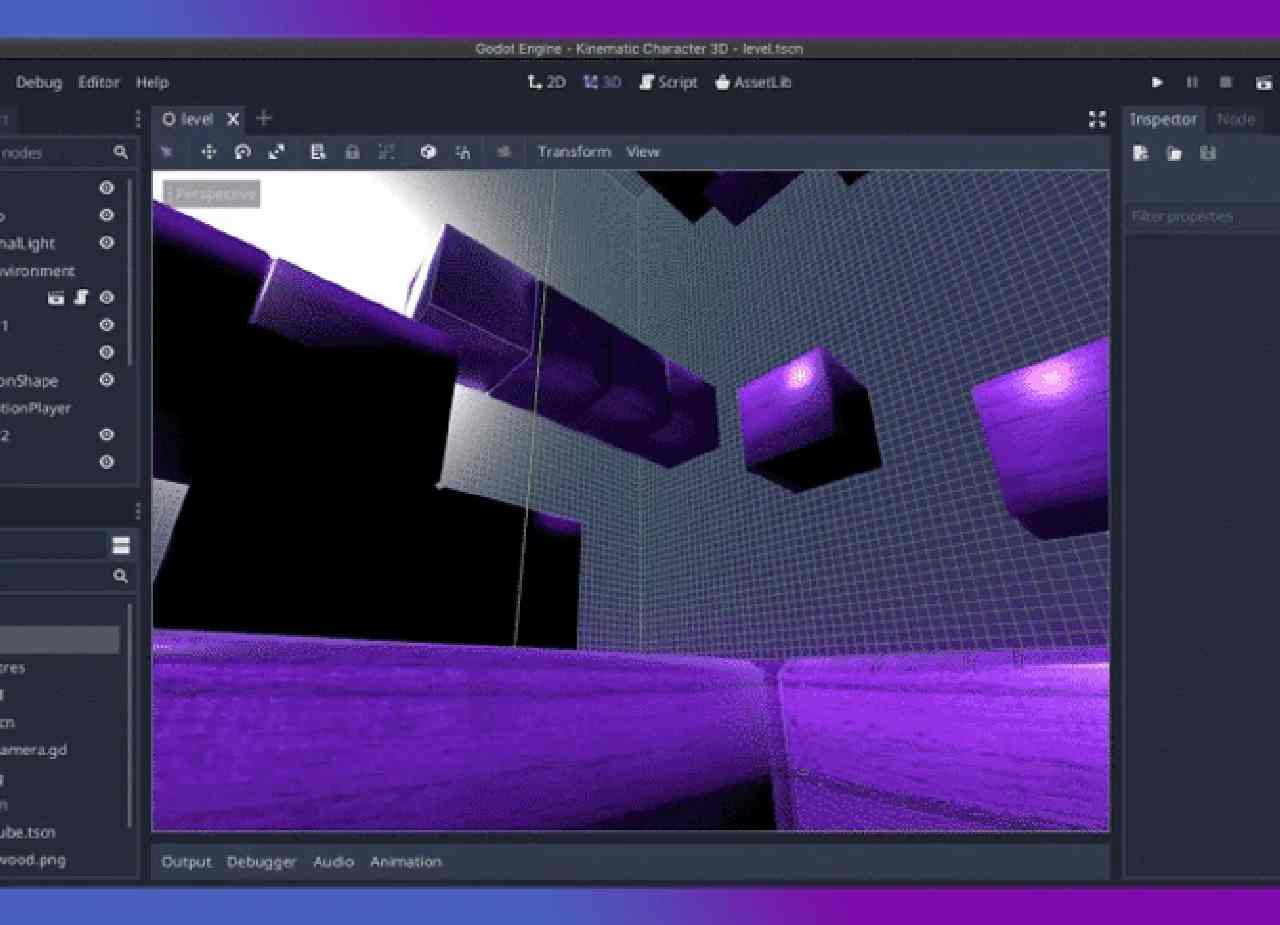The width and height of the screenshot is (1280, 925).
Task: Toggle visibility eye beside the script icon row
Action: tap(106, 298)
